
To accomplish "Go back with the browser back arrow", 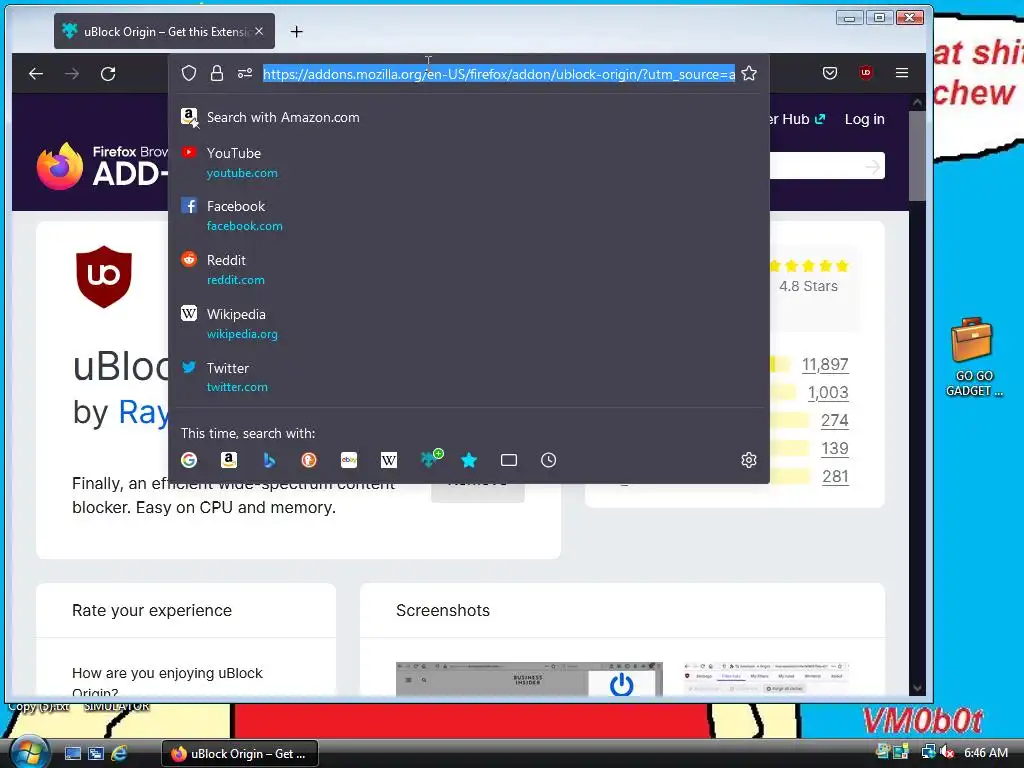I will click(36, 74).
